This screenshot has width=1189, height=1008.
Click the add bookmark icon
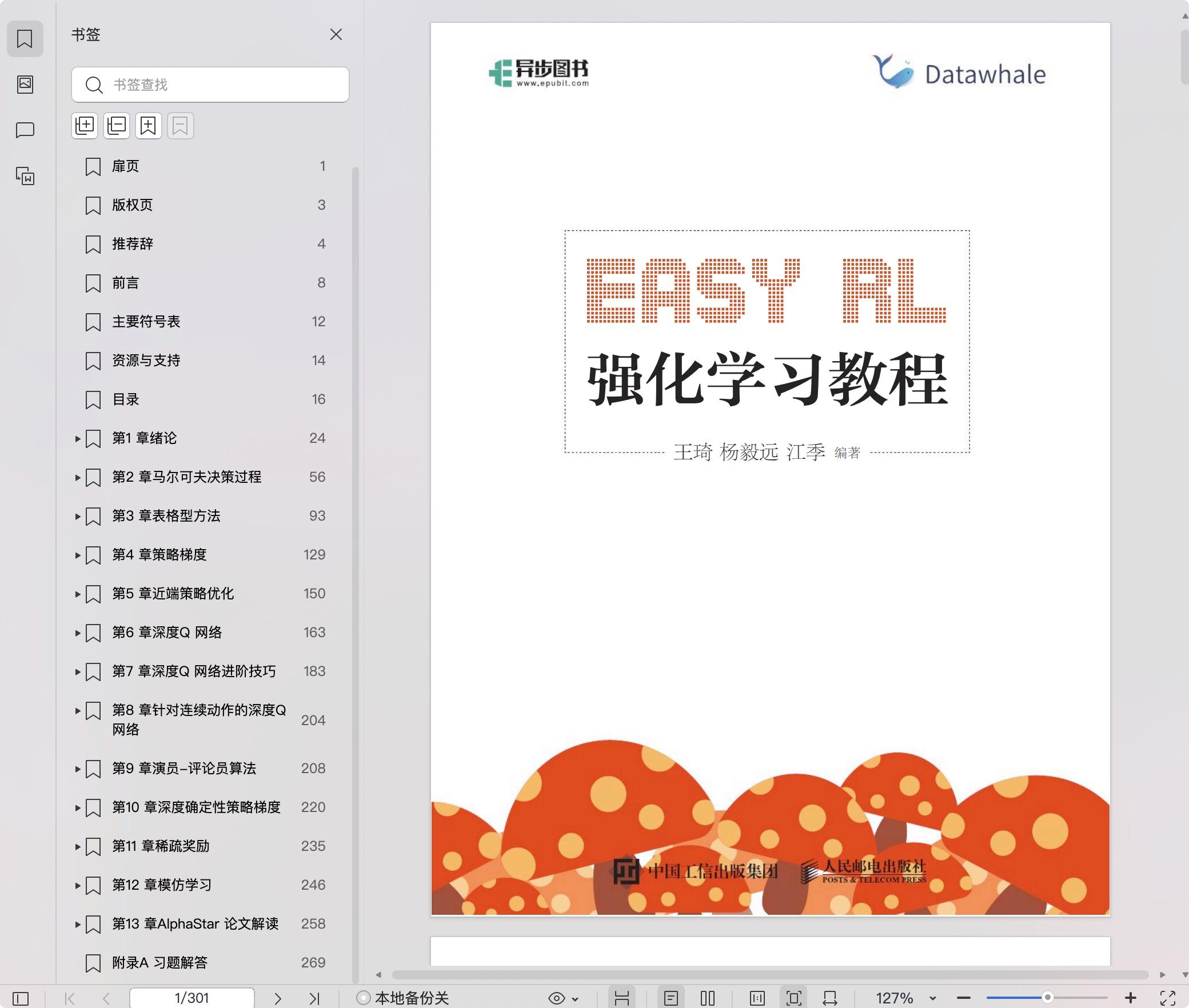tap(148, 125)
